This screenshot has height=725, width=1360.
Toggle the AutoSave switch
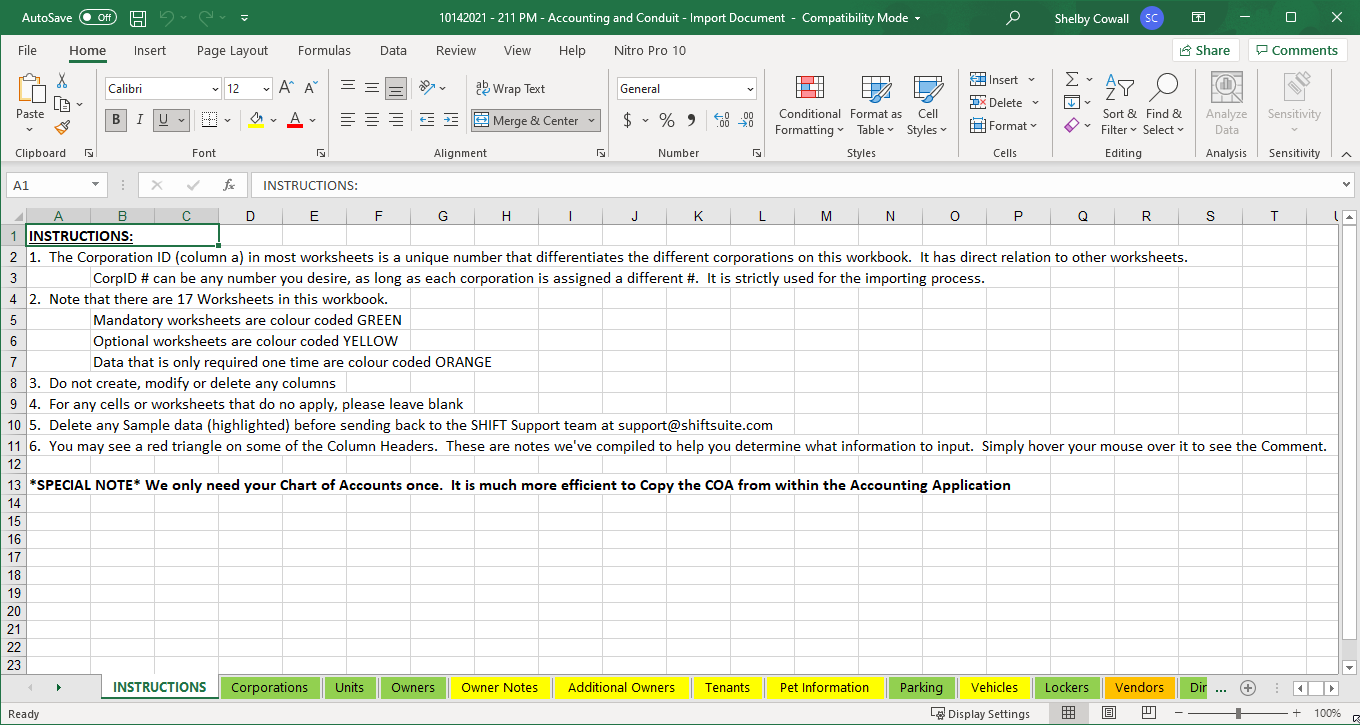coord(97,18)
